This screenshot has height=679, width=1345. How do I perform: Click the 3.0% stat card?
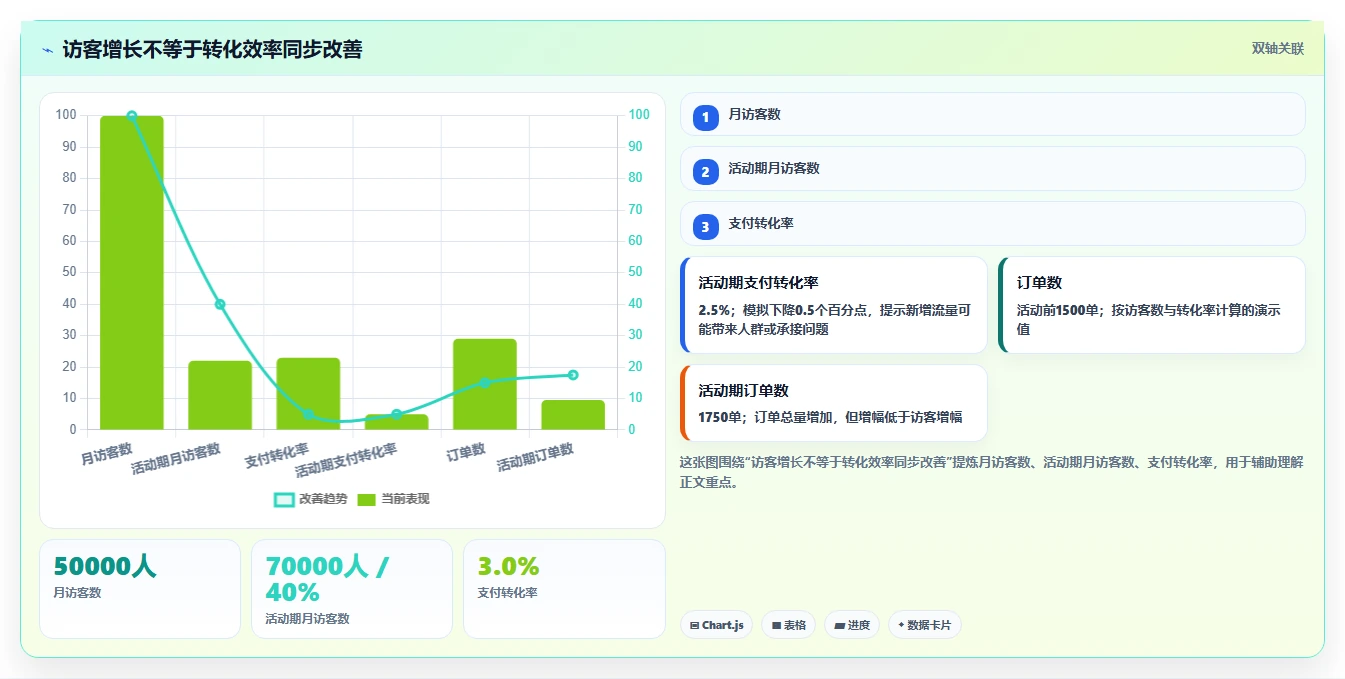tap(564, 589)
